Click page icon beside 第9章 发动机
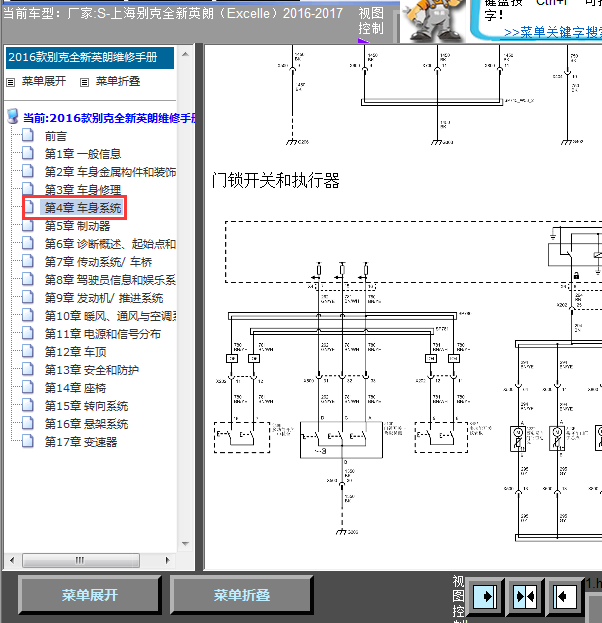Viewport: 602px width, 623px height. (28, 297)
